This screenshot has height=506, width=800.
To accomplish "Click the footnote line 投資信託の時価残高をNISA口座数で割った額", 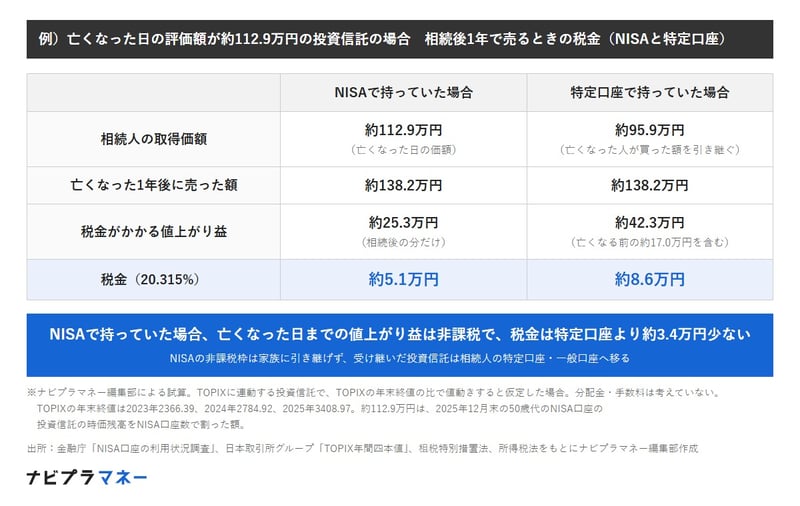I will click(x=142, y=424).
